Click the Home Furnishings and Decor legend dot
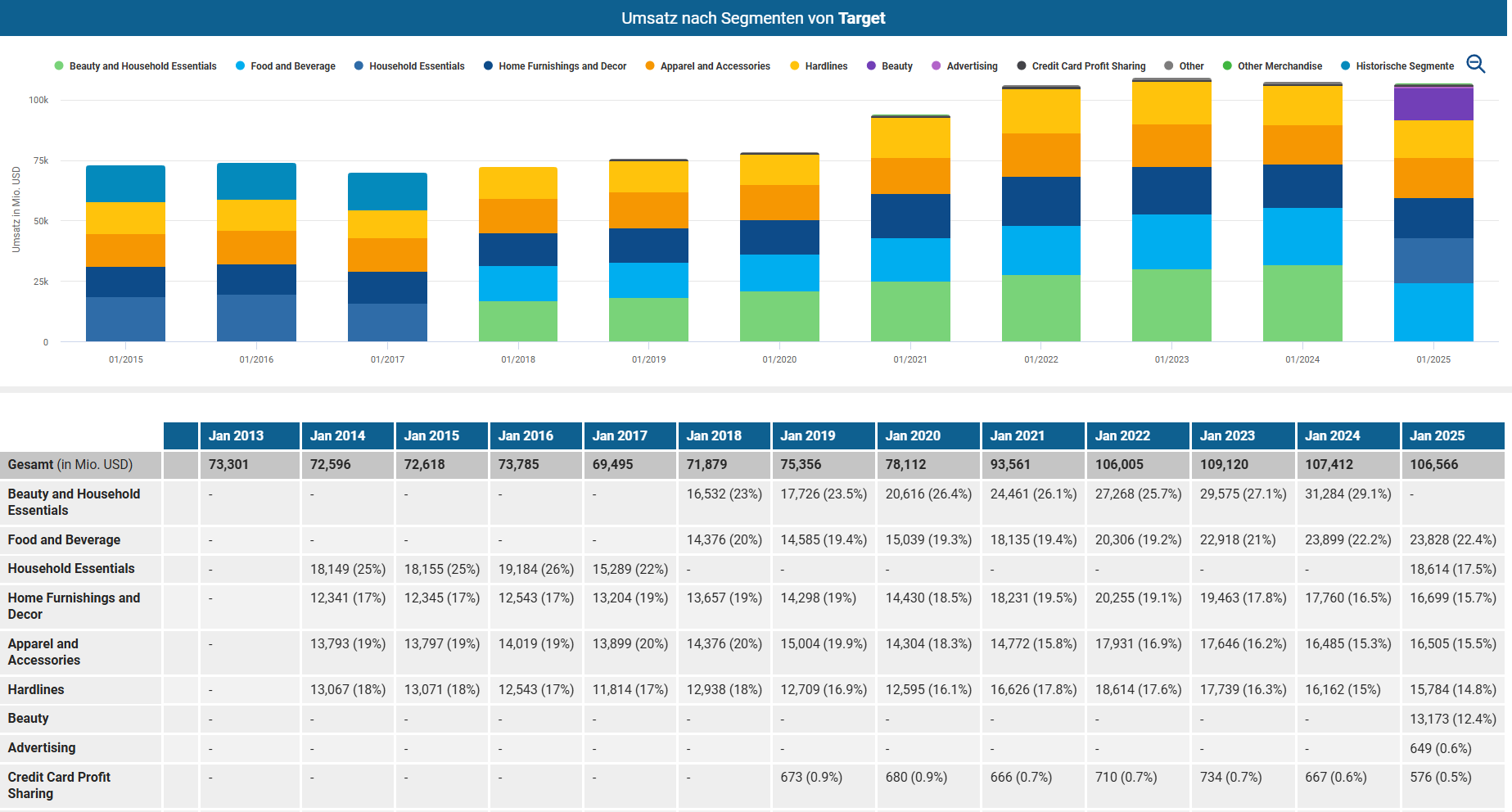The width and height of the screenshot is (1512, 812). click(489, 66)
